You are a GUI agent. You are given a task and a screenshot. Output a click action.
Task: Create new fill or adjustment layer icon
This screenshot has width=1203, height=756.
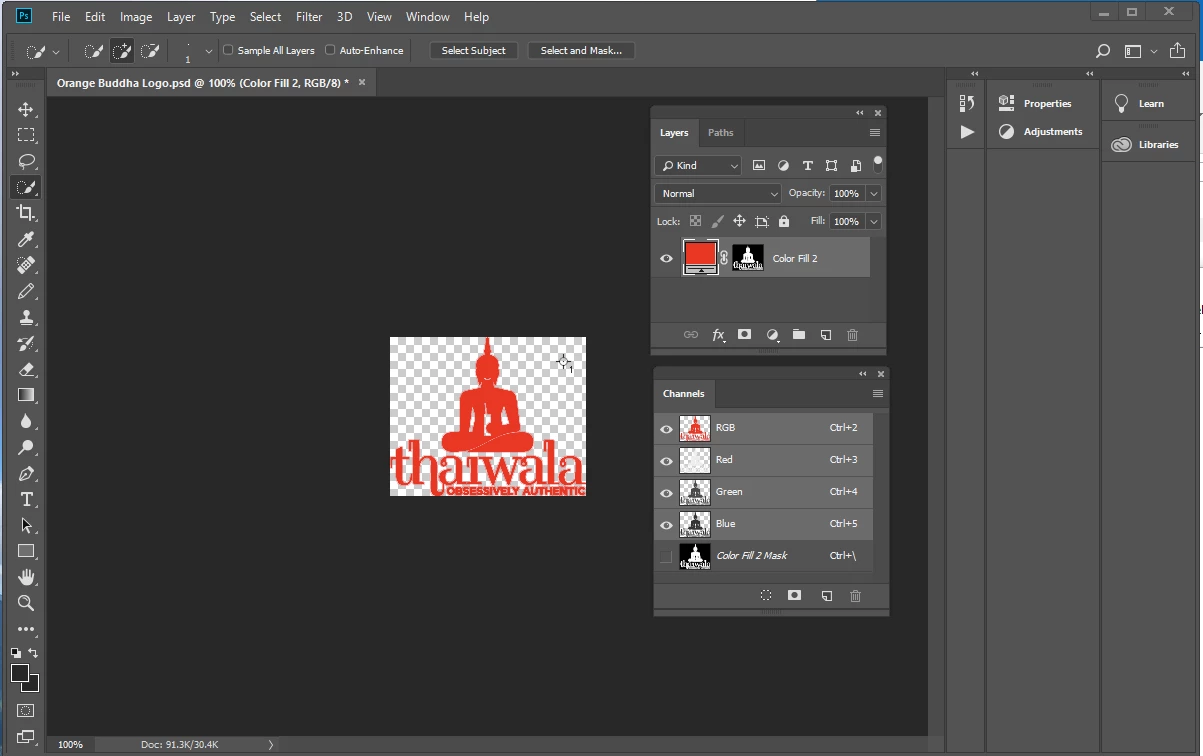[772, 335]
